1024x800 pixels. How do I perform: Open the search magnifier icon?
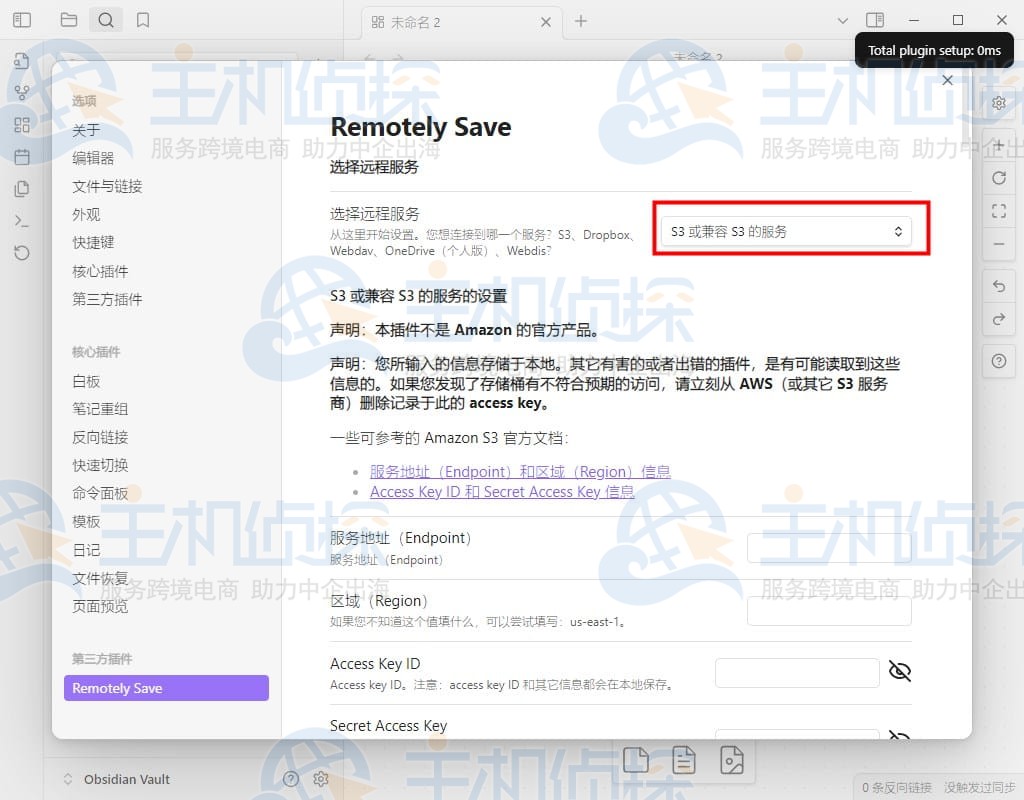(x=106, y=20)
